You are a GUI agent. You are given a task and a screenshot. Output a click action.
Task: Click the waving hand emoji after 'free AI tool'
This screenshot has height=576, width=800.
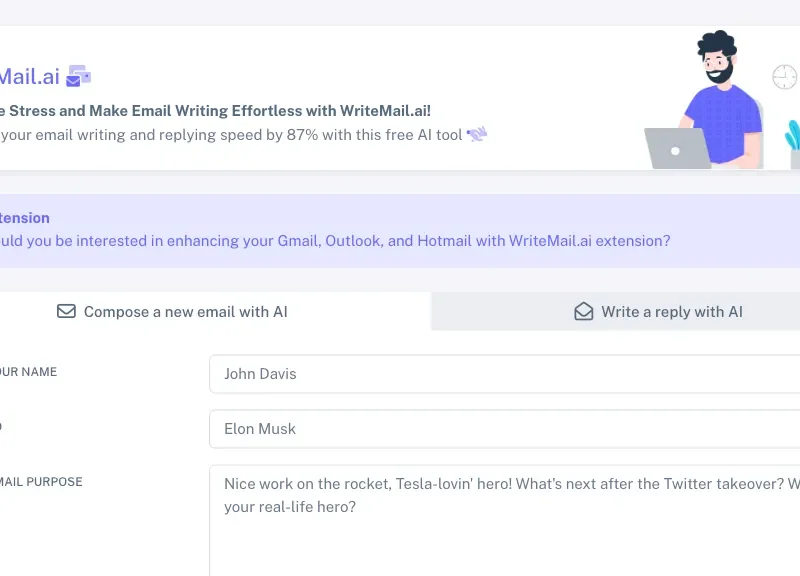[477, 133]
